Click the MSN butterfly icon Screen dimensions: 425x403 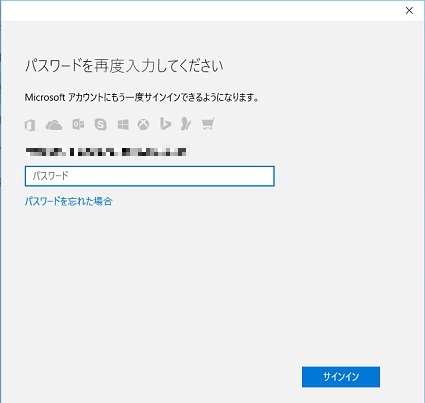click(186, 124)
